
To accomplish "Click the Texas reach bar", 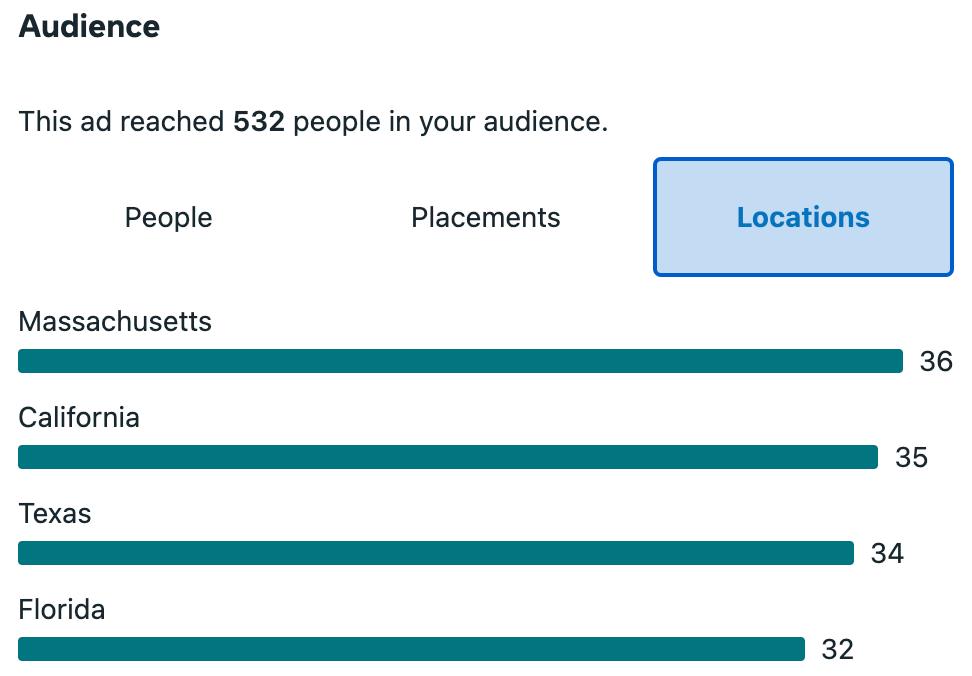I will pos(435,553).
